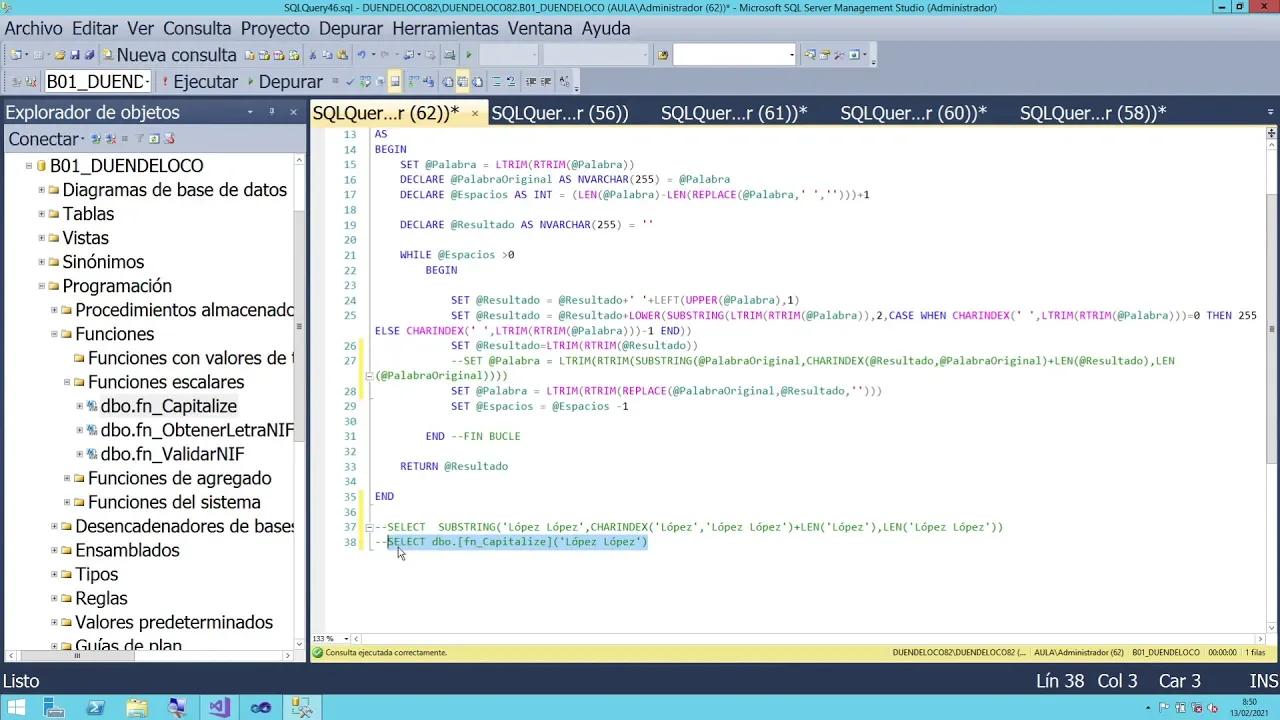
Task: Click the editor horizontal scrollbar
Action: 810,638
